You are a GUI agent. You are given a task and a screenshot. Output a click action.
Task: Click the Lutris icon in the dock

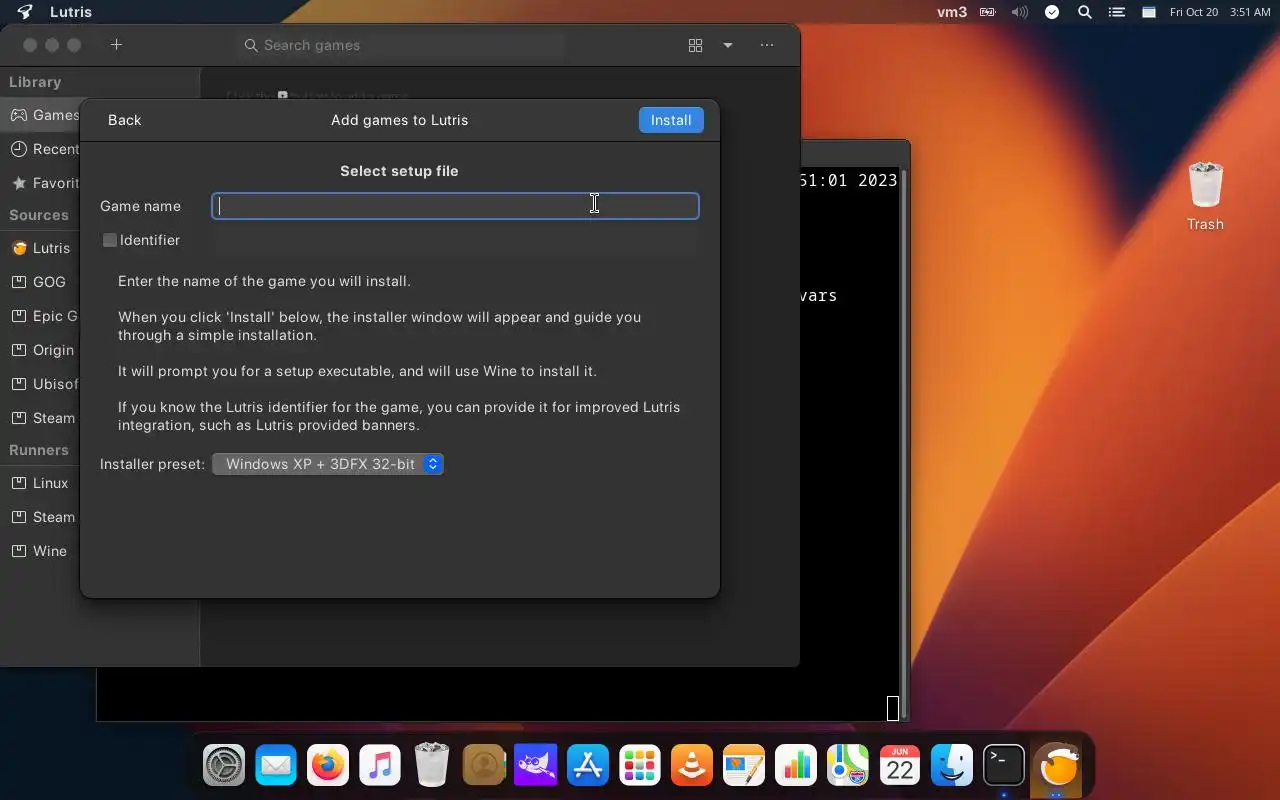point(1057,767)
